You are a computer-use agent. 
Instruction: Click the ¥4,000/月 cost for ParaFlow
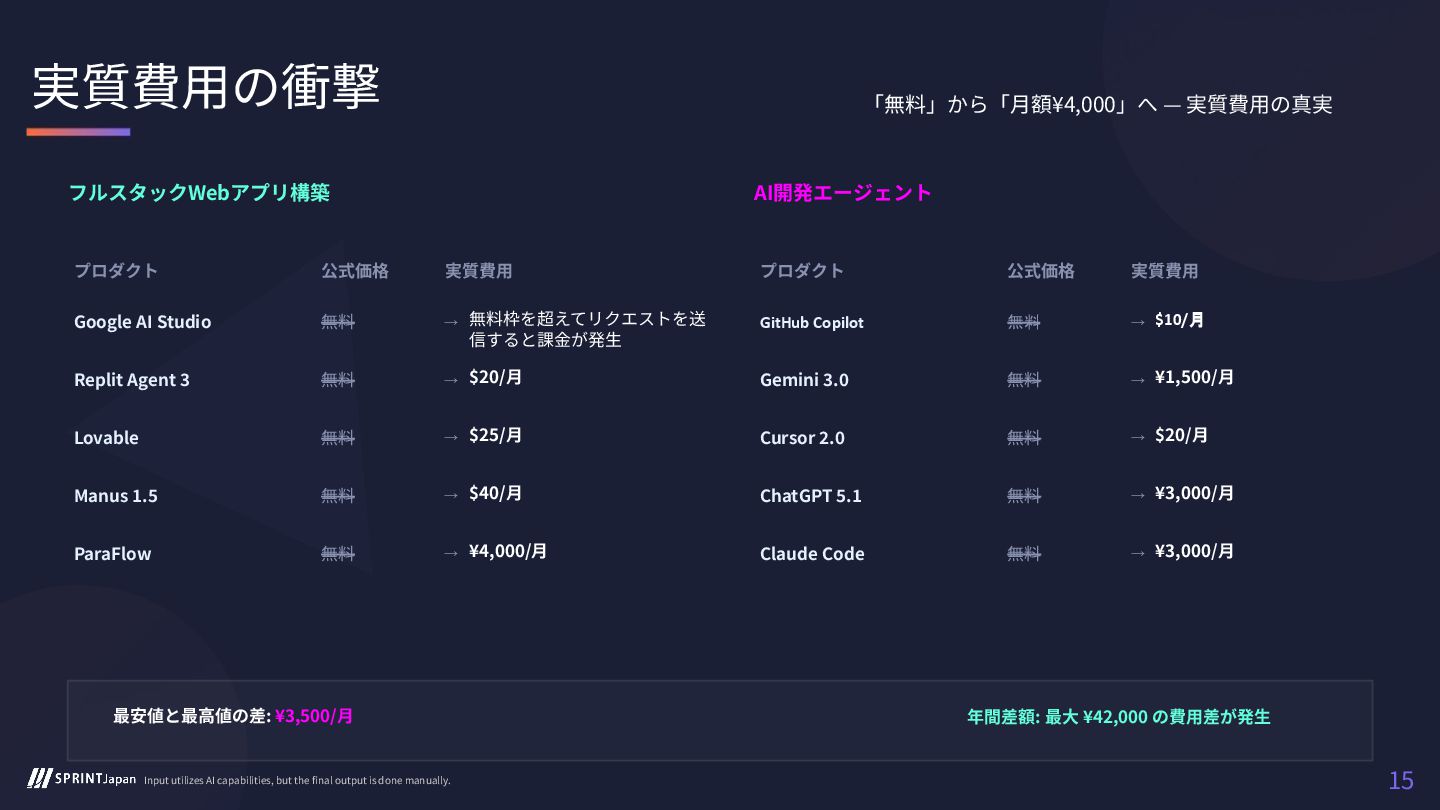point(508,551)
